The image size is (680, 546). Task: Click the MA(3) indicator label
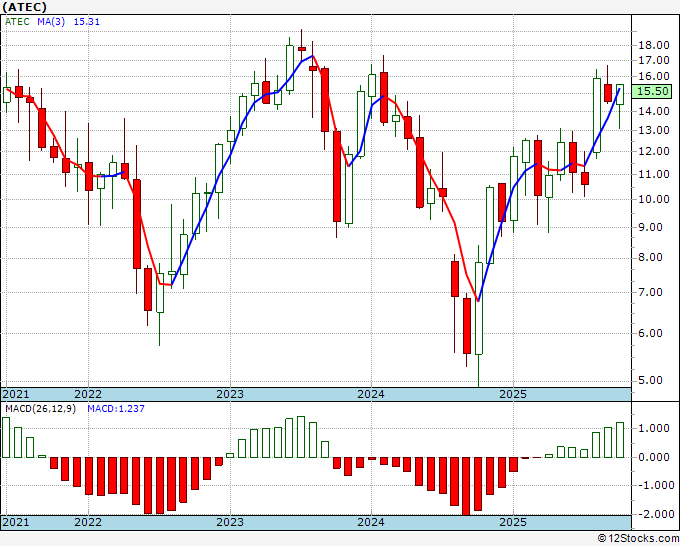coord(51,22)
